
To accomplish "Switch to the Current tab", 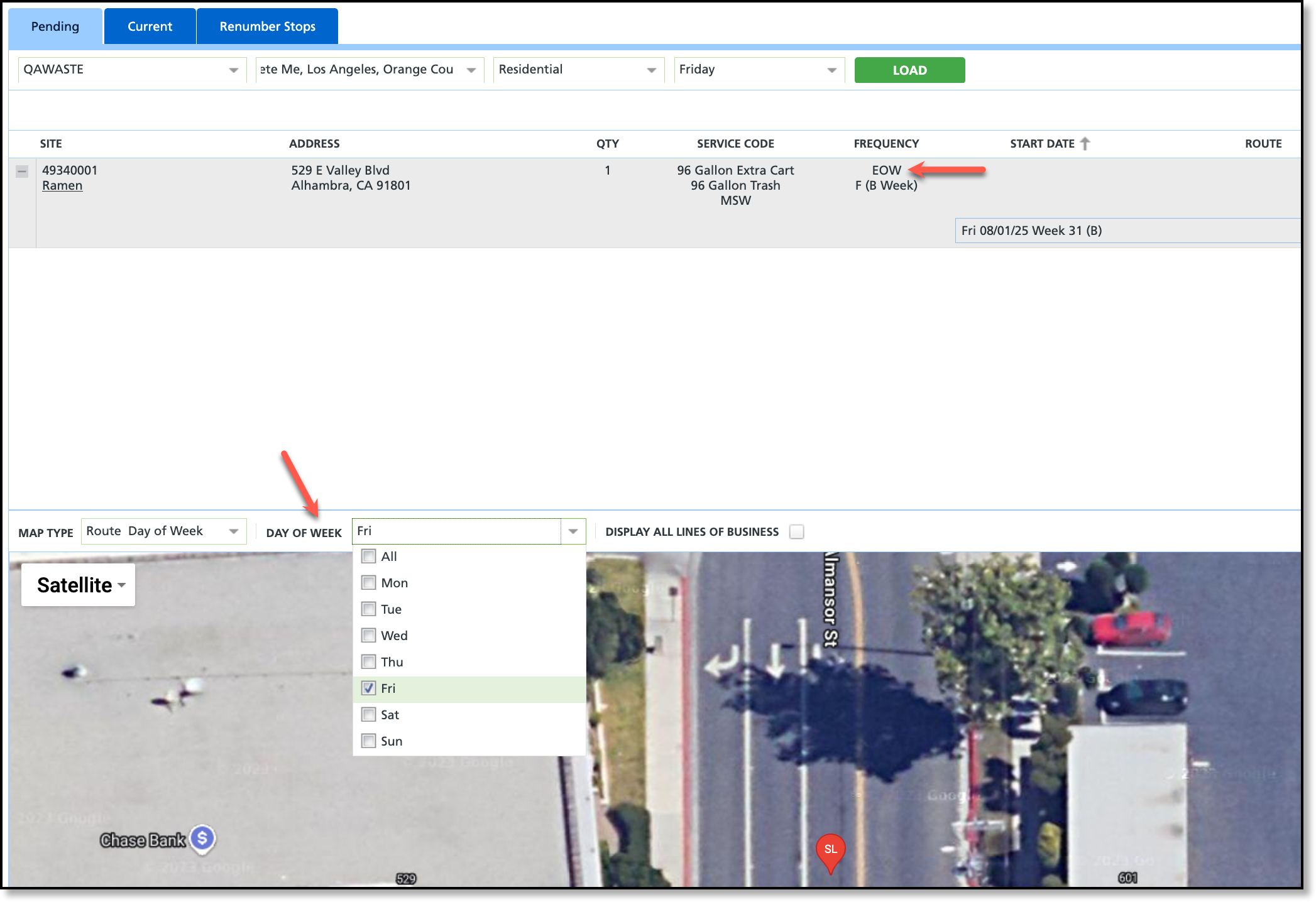I will click(150, 26).
